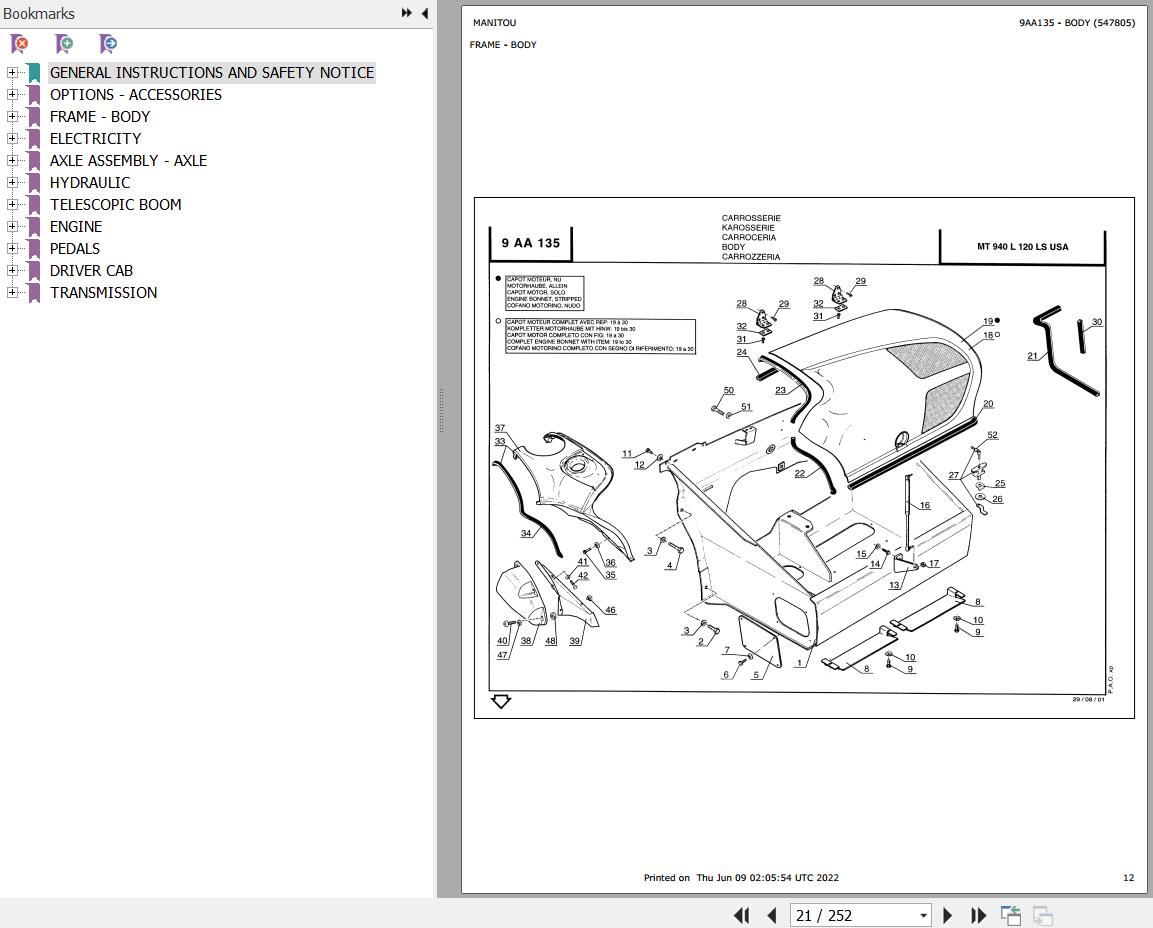Select the HYDRAULIC bookmark
This screenshot has width=1153, height=928.
[x=90, y=182]
